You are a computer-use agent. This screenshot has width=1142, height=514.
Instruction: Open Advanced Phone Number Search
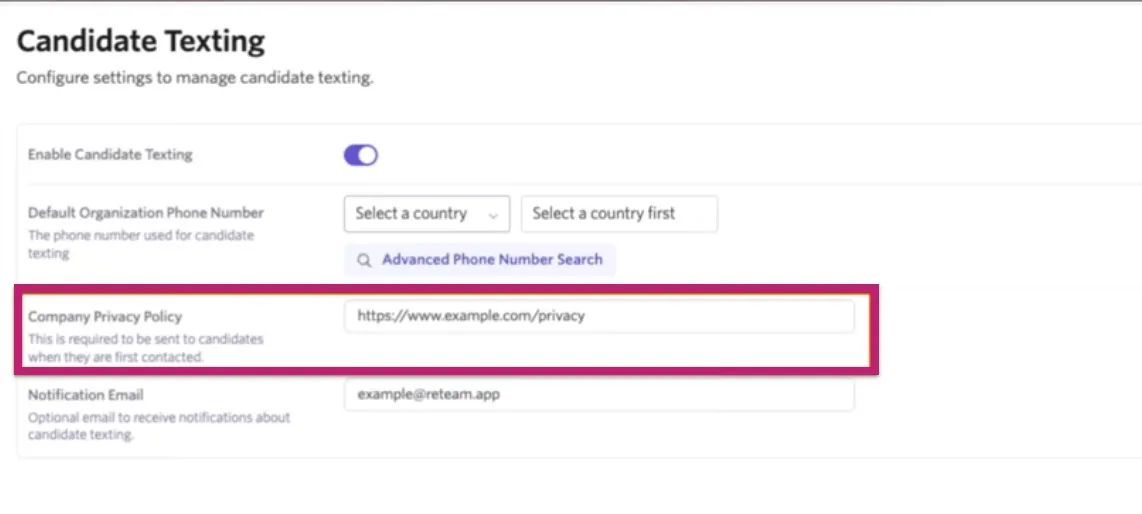480,260
